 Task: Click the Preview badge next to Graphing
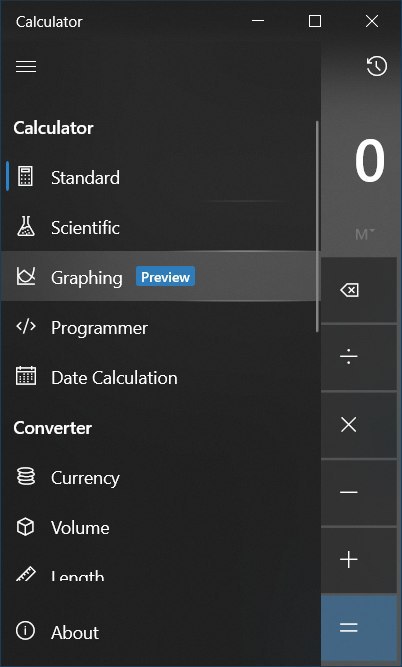[165, 276]
